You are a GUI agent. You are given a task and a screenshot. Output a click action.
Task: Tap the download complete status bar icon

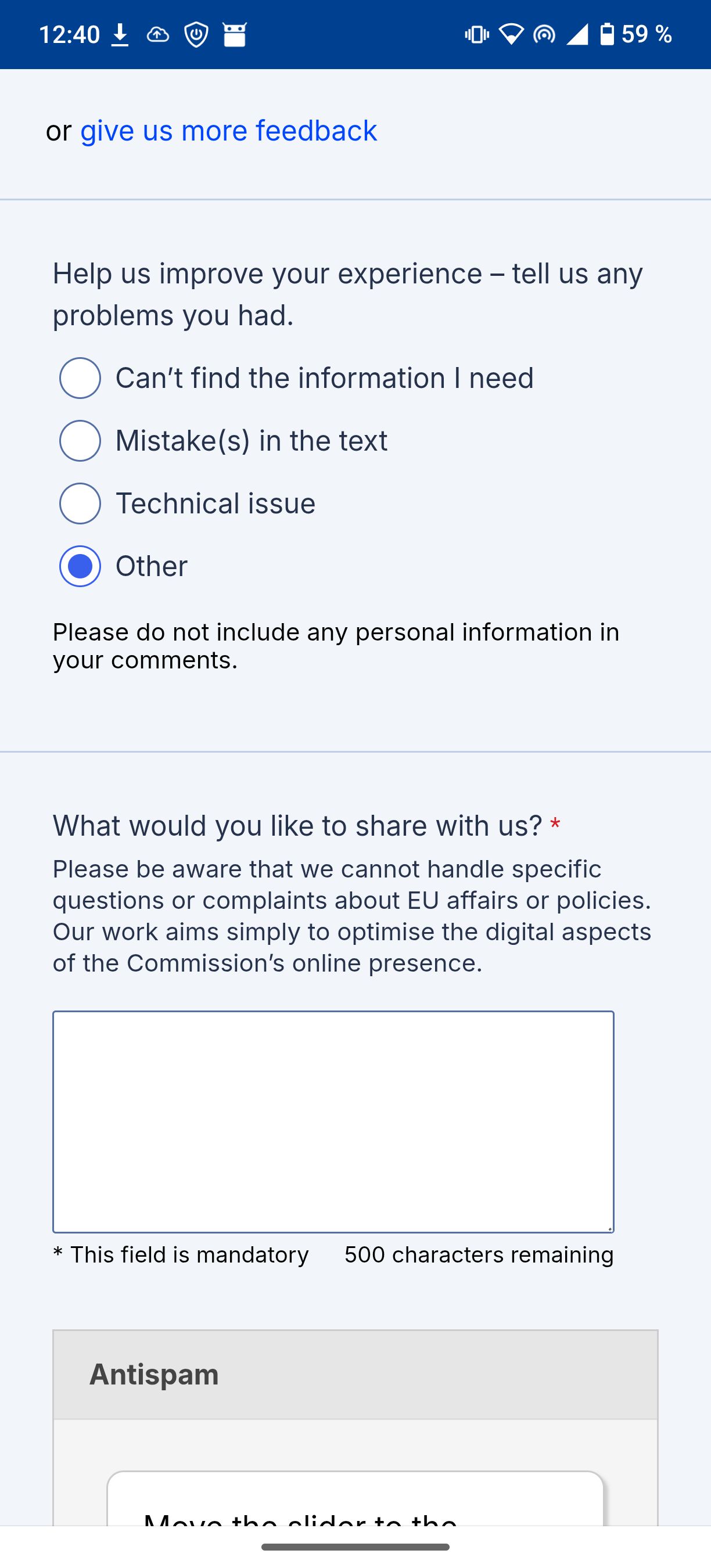(x=119, y=34)
